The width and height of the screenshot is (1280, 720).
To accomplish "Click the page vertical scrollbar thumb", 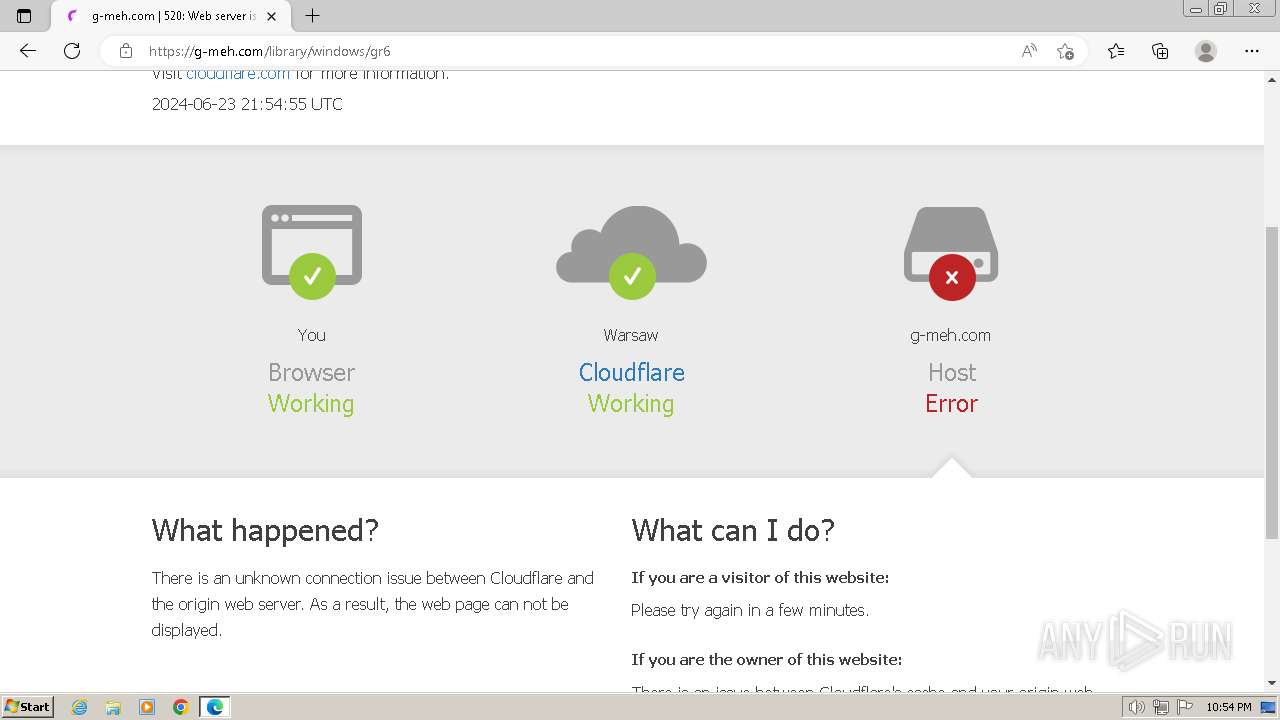I will [1272, 383].
